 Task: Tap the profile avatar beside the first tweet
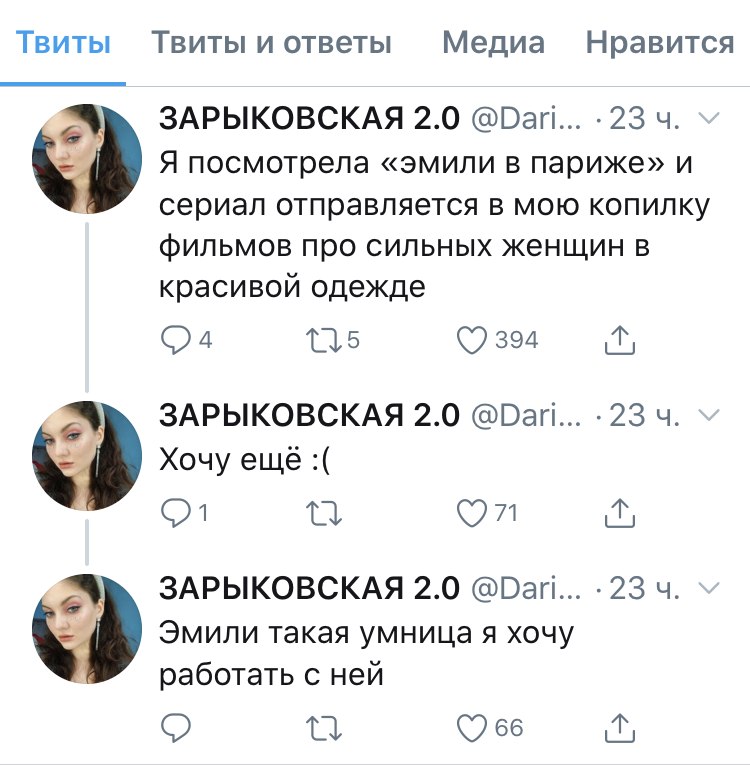click(87, 157)
